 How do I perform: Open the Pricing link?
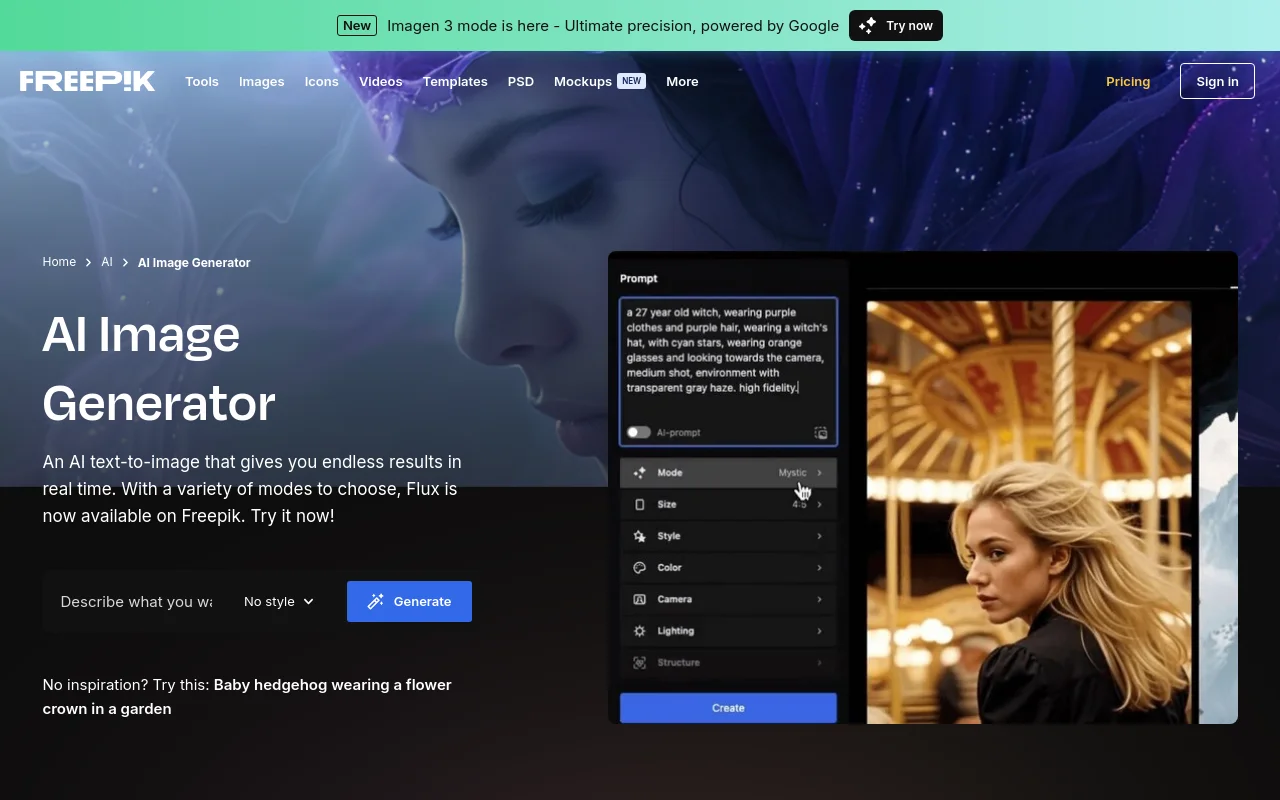coord(1128,82)
